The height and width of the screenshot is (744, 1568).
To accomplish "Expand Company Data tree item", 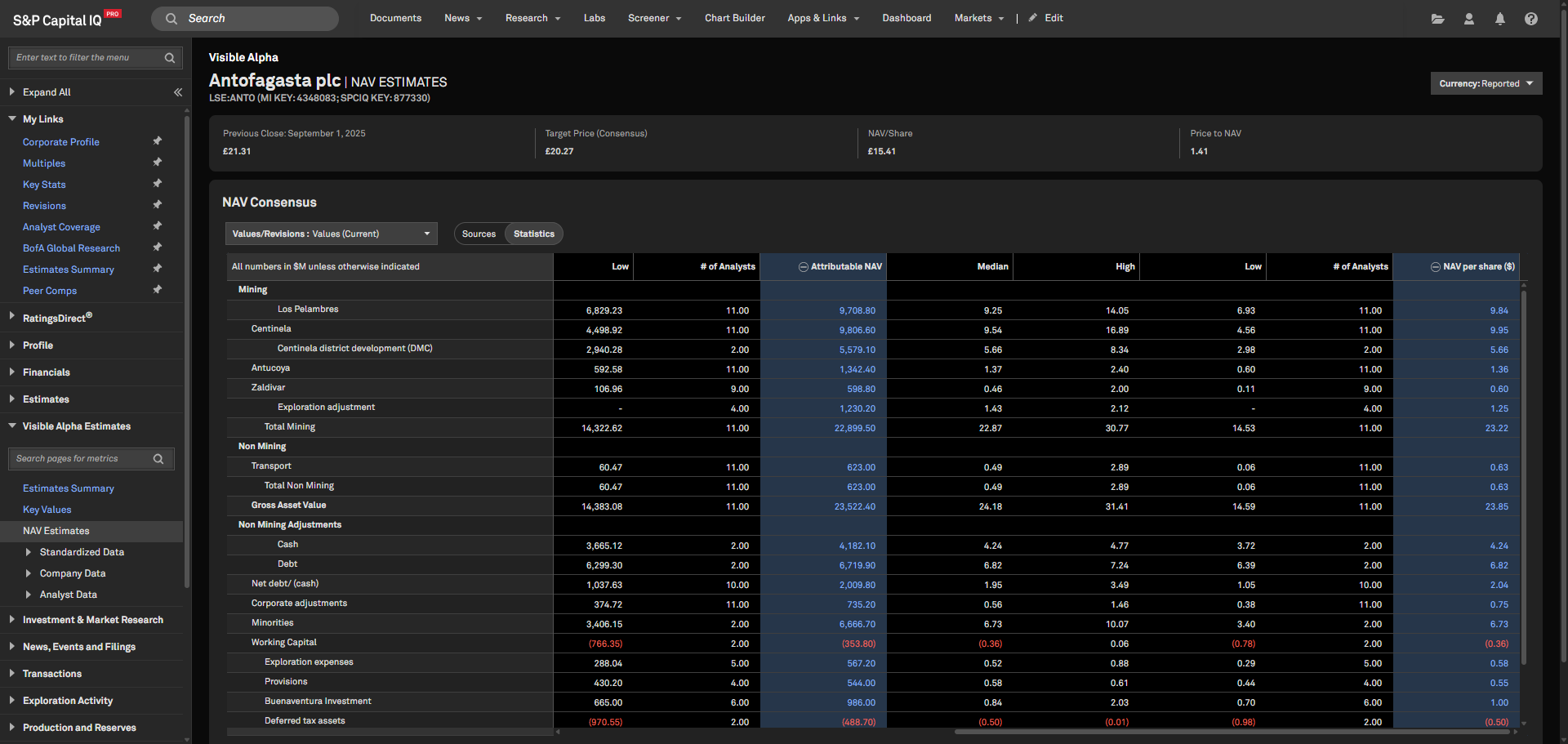I will coord(29,573).
